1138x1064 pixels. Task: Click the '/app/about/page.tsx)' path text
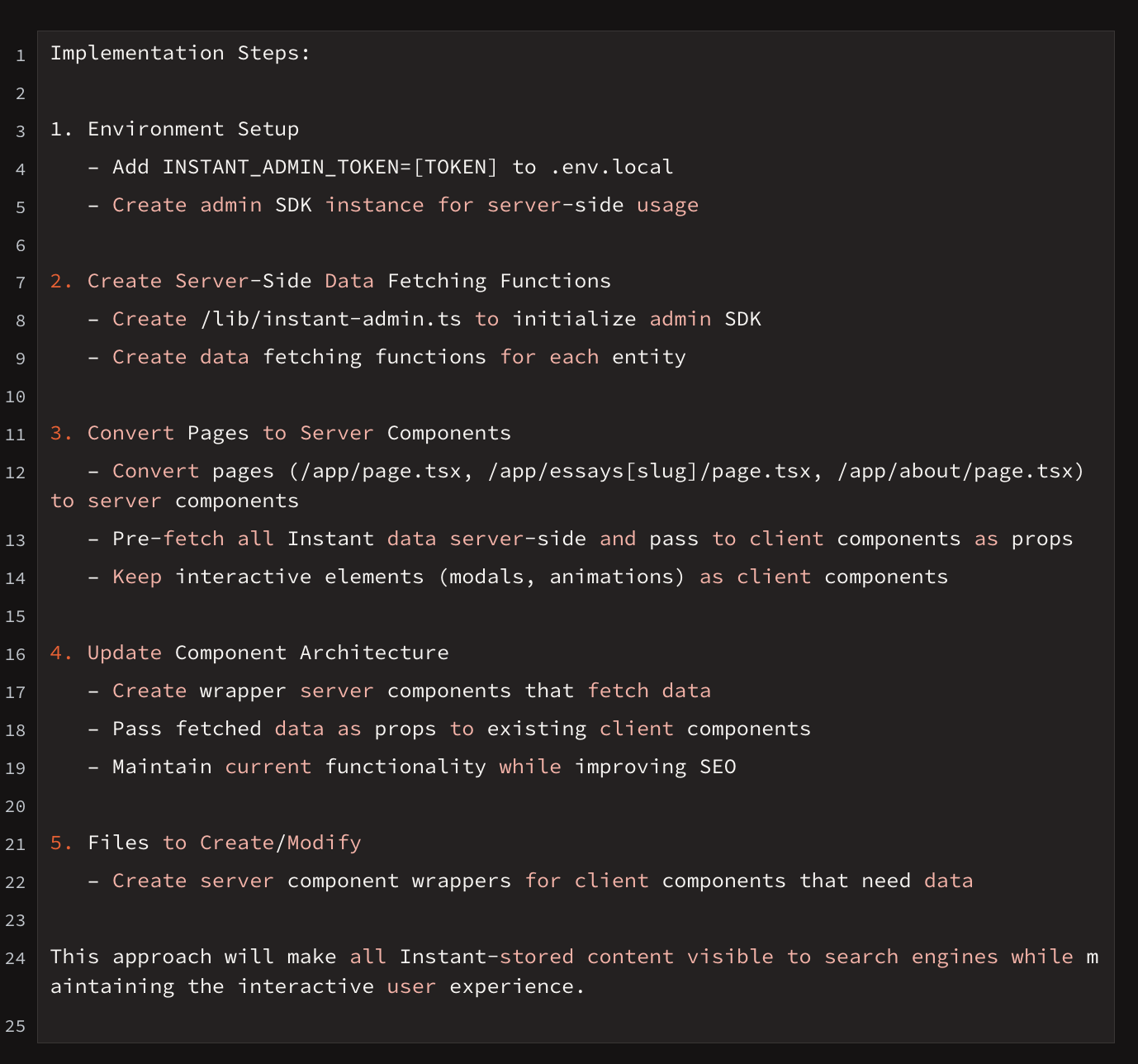[960, 472]
